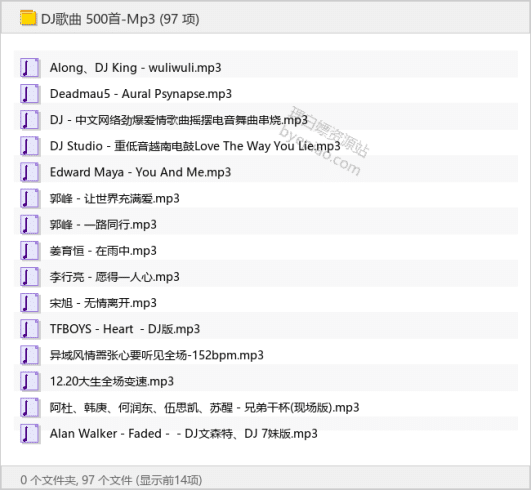Click music icon beside DJ Studio file
This screenshot has height=490, width=531.
pos(29,146)
